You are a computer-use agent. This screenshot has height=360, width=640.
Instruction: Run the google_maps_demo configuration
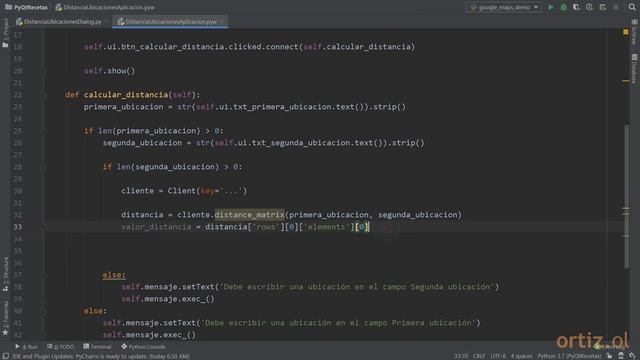[551, 7]
